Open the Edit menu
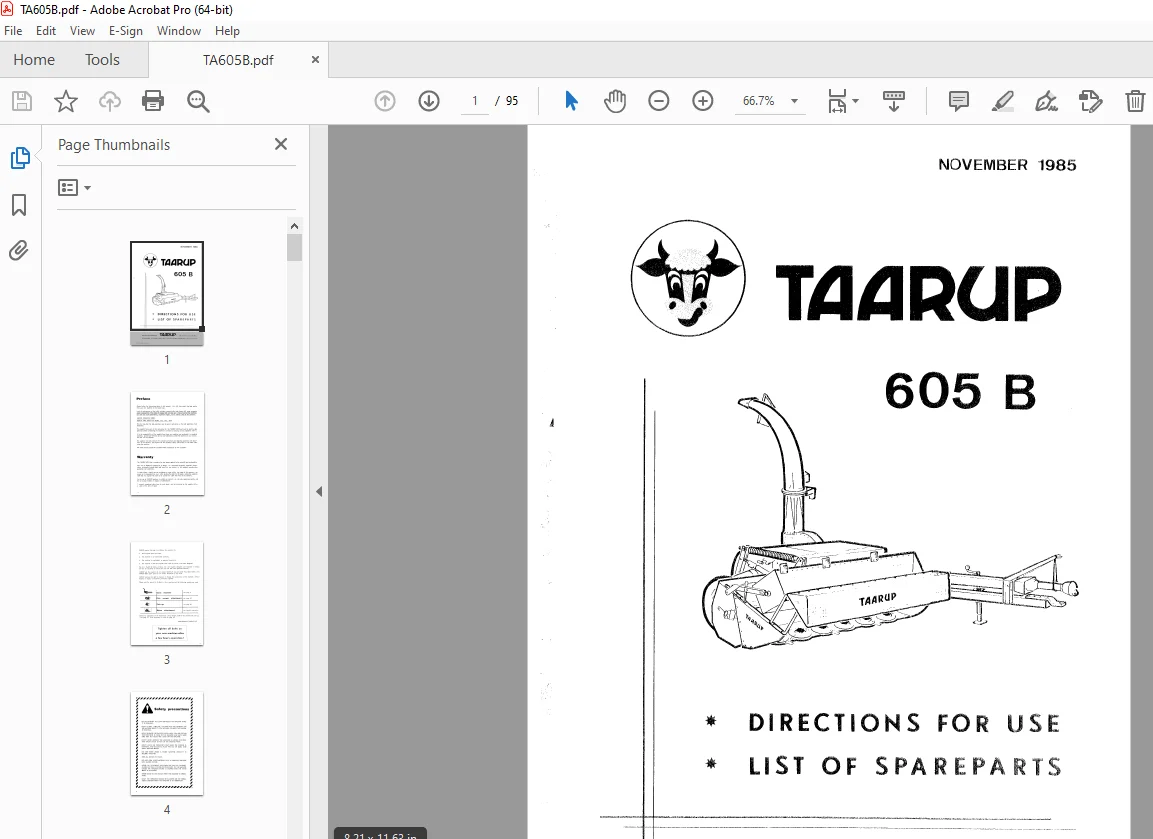This screenshot has width=1153, height=839. (x=46, y=31)
